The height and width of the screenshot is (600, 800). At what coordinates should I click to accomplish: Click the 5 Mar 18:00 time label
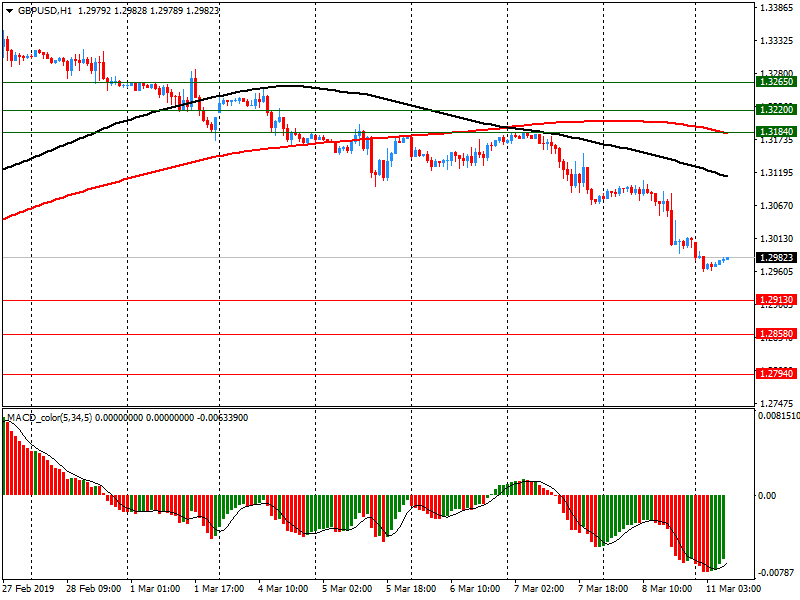coord(411,589)
